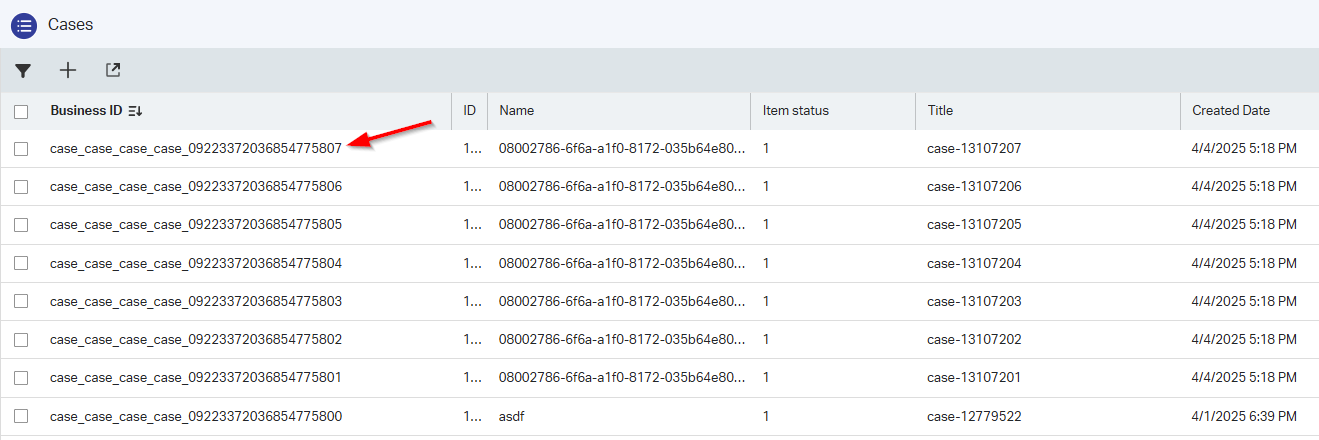Screen dimensions: 1319x440
Task: Select title case-12779522
Action: pyautogui.click(x=974, y=416)
